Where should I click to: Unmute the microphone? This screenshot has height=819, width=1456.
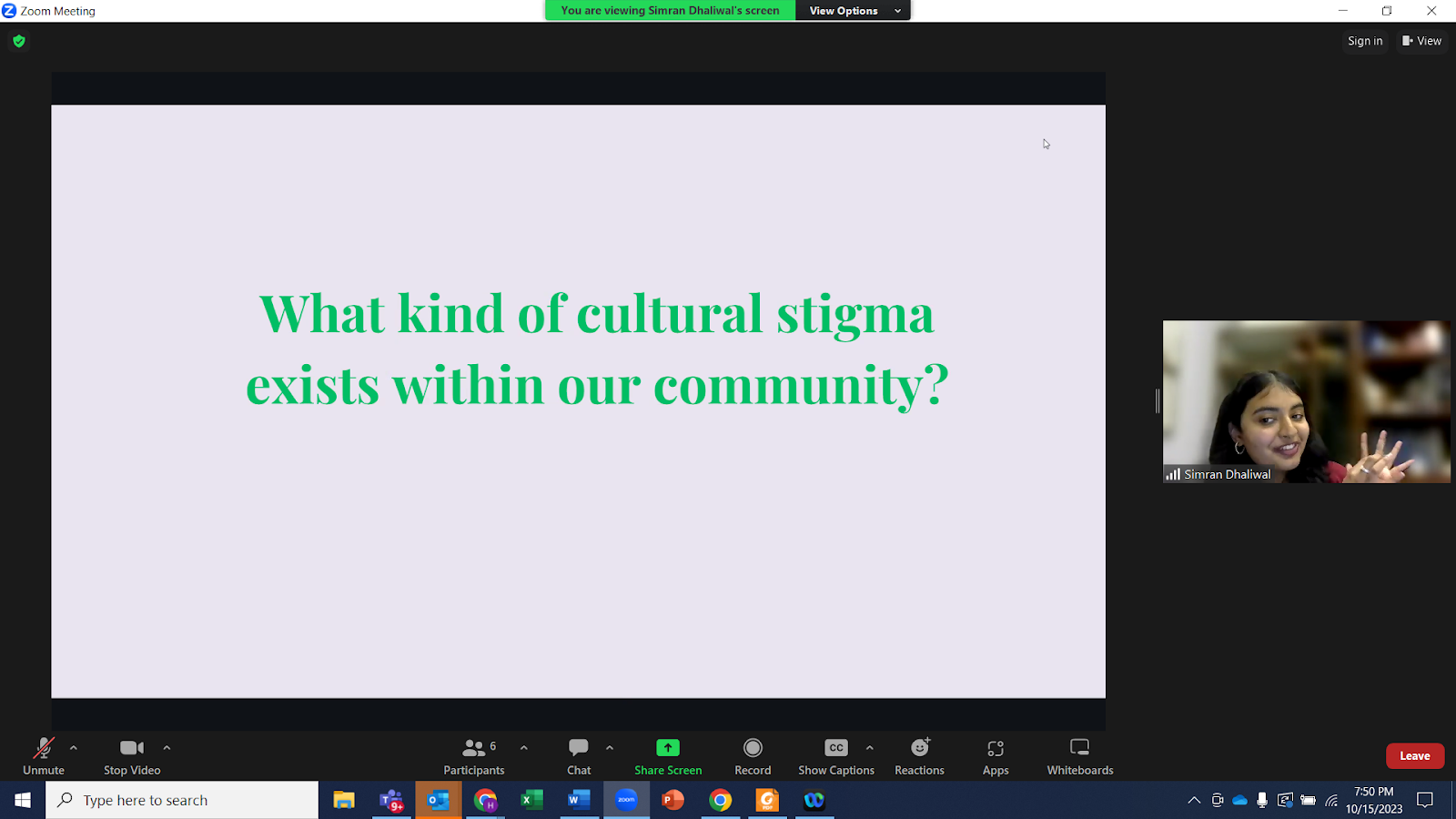coord(44,756)
